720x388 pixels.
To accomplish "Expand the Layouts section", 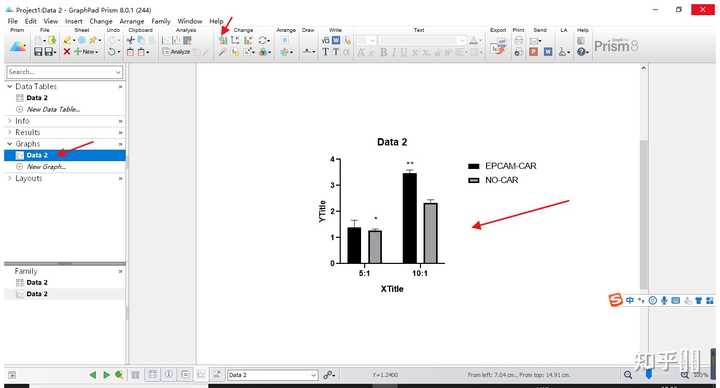I will click(x=10, y=178).
